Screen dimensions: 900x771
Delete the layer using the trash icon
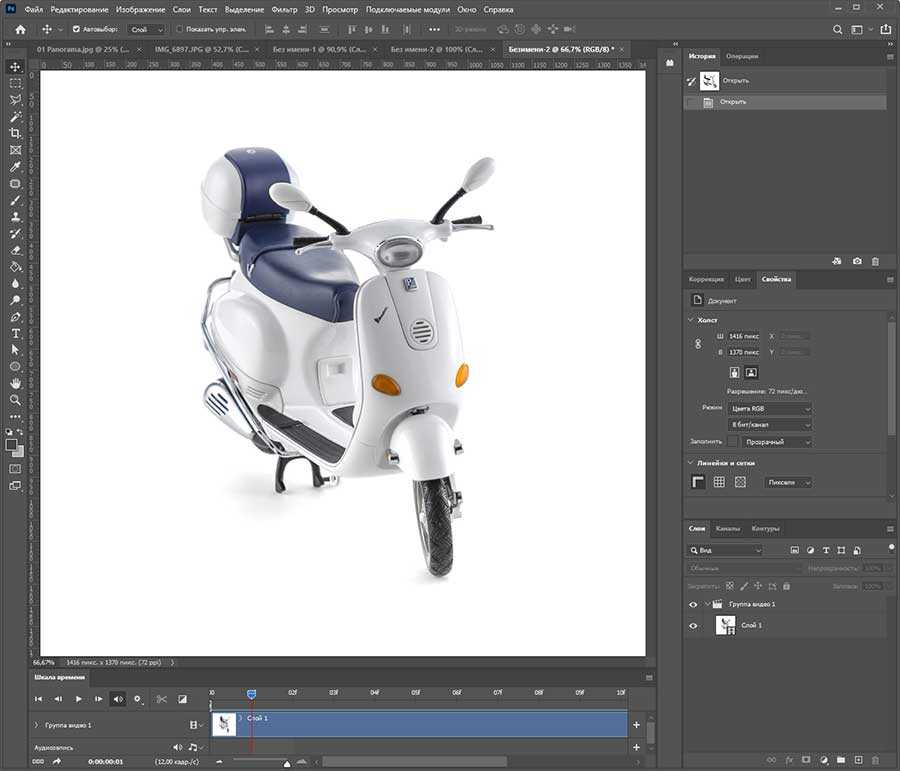pyautogui.click(x=875, y=760)
